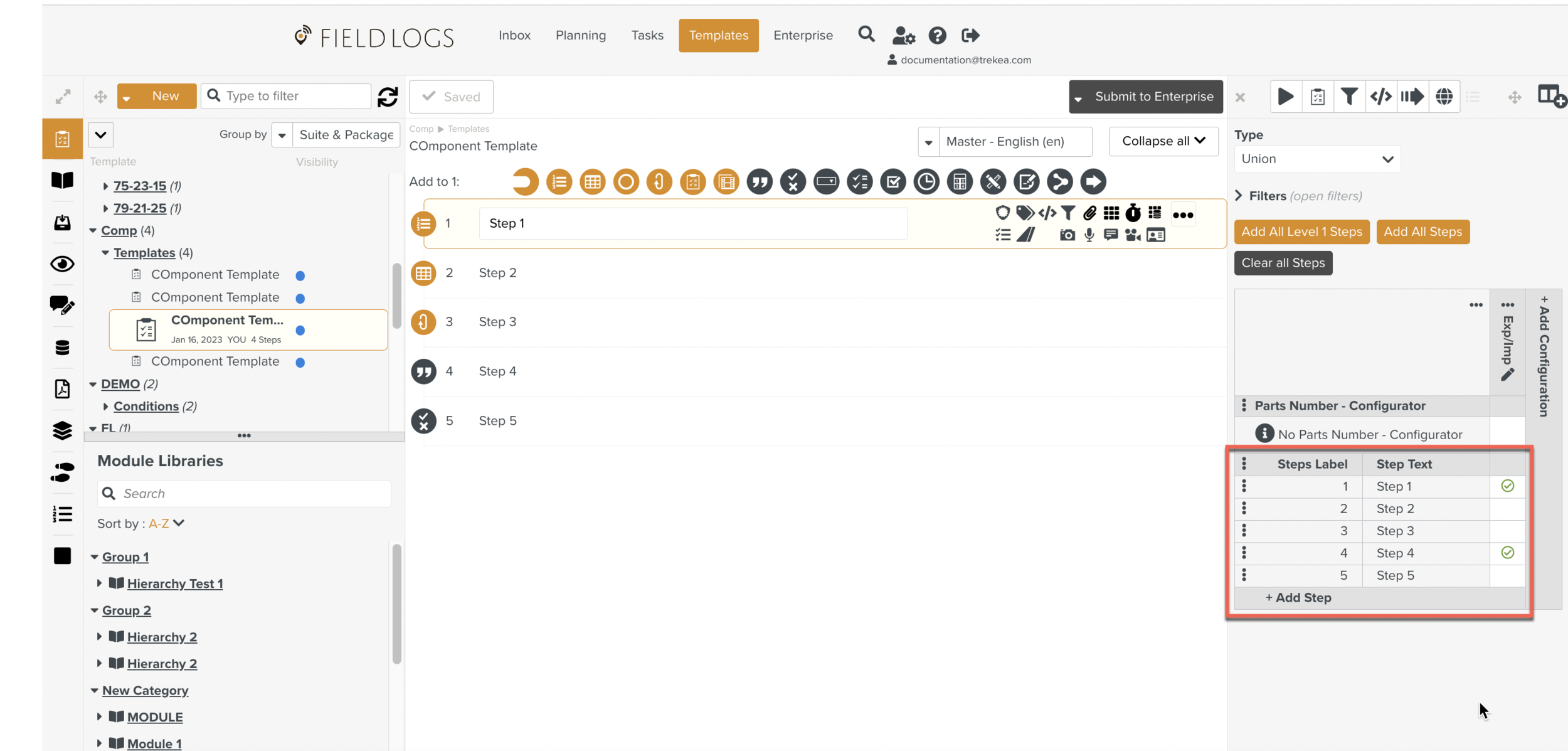Toggle the check mark for Step 4 row
The width and height of the screenshot is (1568, 751).
coord(1507,553)
